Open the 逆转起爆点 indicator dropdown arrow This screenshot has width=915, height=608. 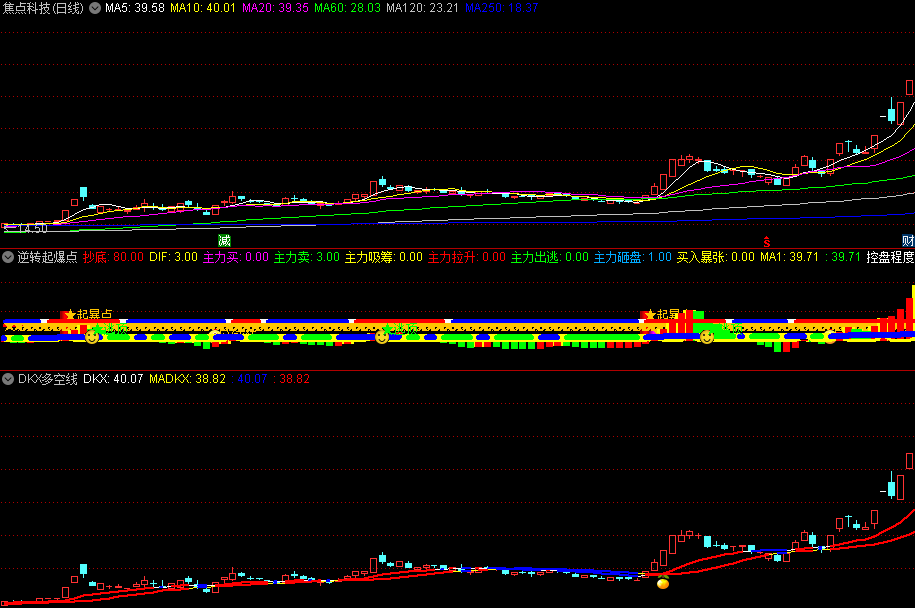pyautogui.click(x=8, y=257)
